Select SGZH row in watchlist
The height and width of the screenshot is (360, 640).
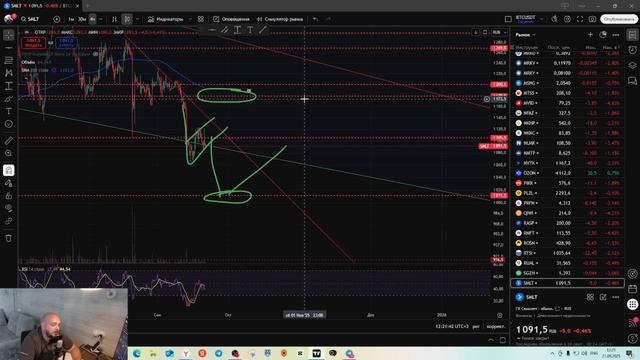tap(567, 273)
